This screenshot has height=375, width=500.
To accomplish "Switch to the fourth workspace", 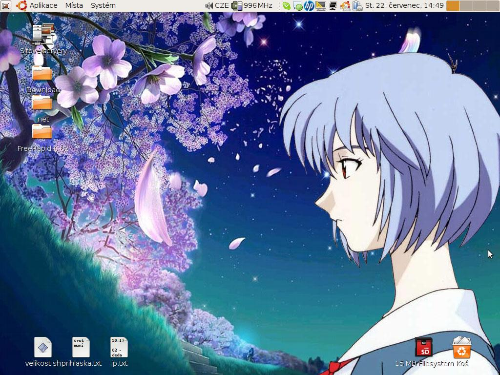I will (492, 6).
